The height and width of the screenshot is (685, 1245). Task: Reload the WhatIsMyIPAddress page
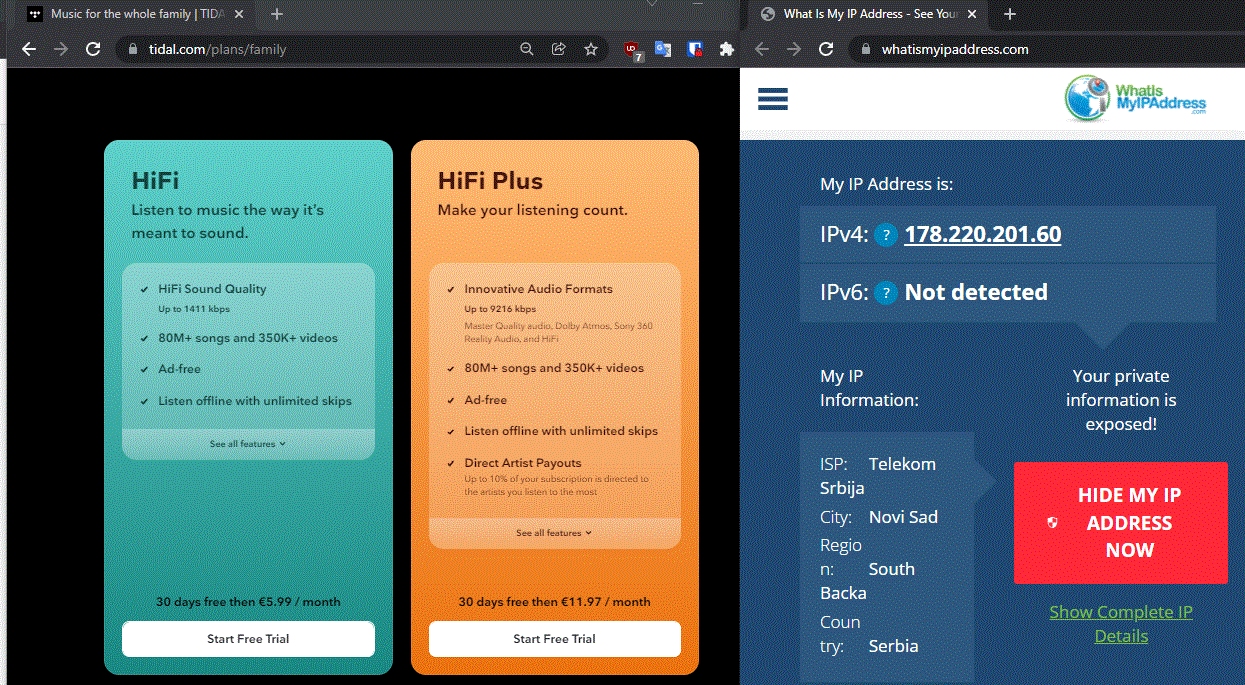pyautogui.click(x=826, y=49)
